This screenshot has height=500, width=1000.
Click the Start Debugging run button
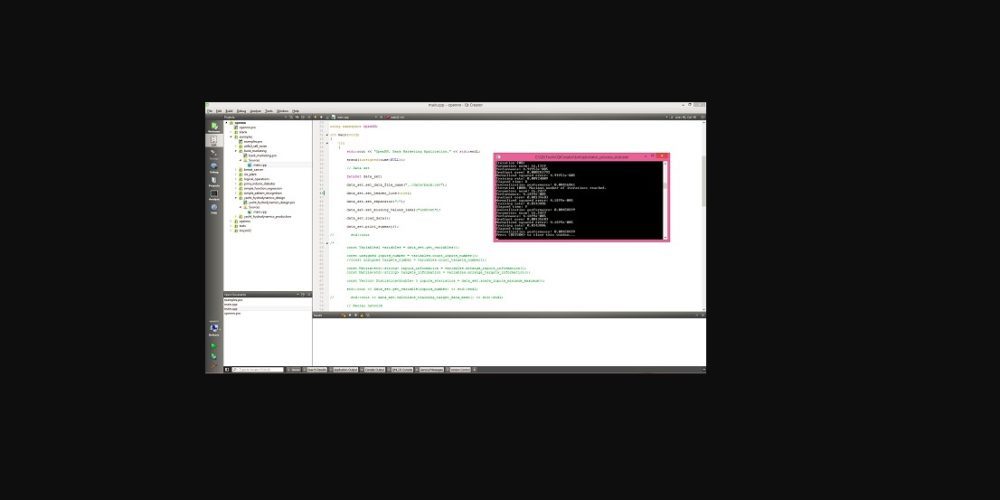214,356
